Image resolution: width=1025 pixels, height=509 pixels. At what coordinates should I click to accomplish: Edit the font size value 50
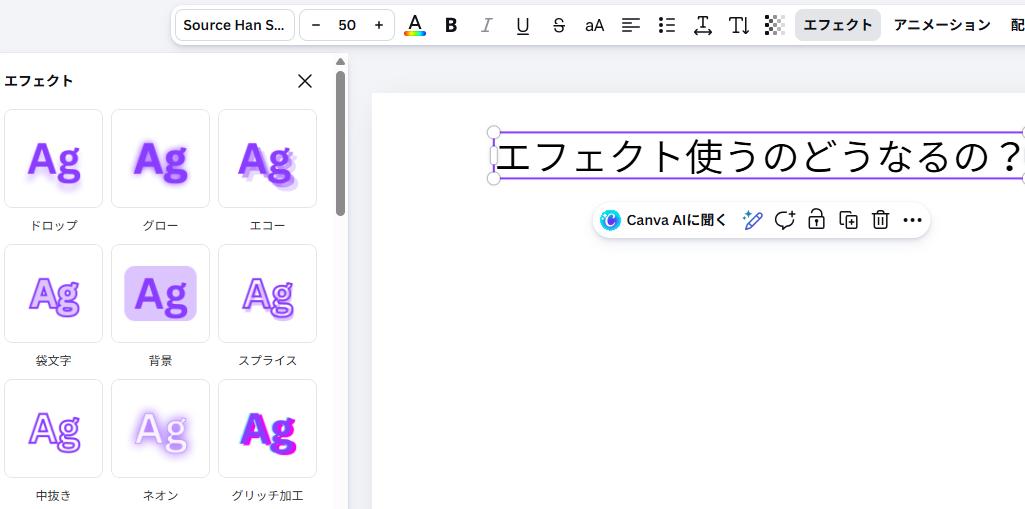point(347,25)
